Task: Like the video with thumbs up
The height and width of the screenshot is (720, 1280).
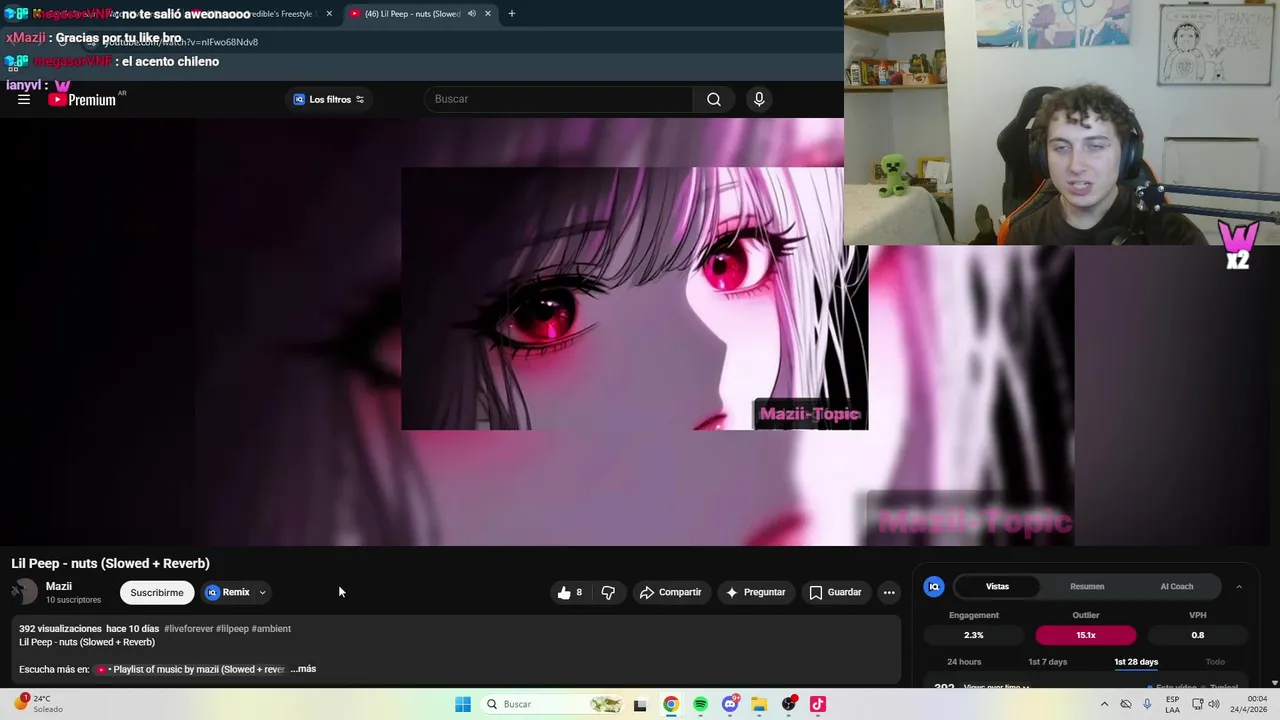Action: point(570,592)
